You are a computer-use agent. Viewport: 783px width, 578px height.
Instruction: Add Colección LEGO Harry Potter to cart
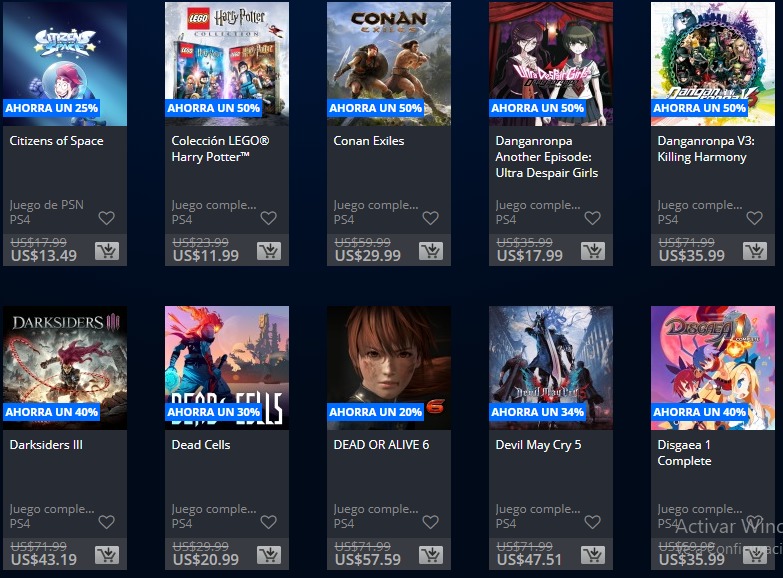269,251
